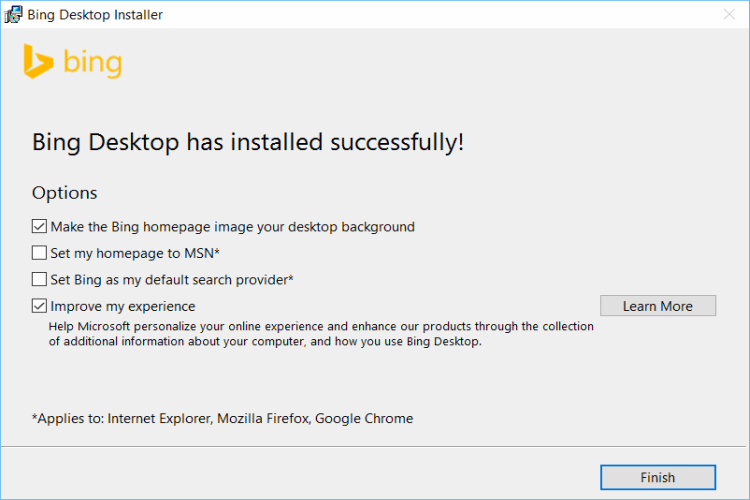This screenshot has width=750, height=500.
Task: Uncheck the Bing homepage image desktop background option
Action: (39, 226)
